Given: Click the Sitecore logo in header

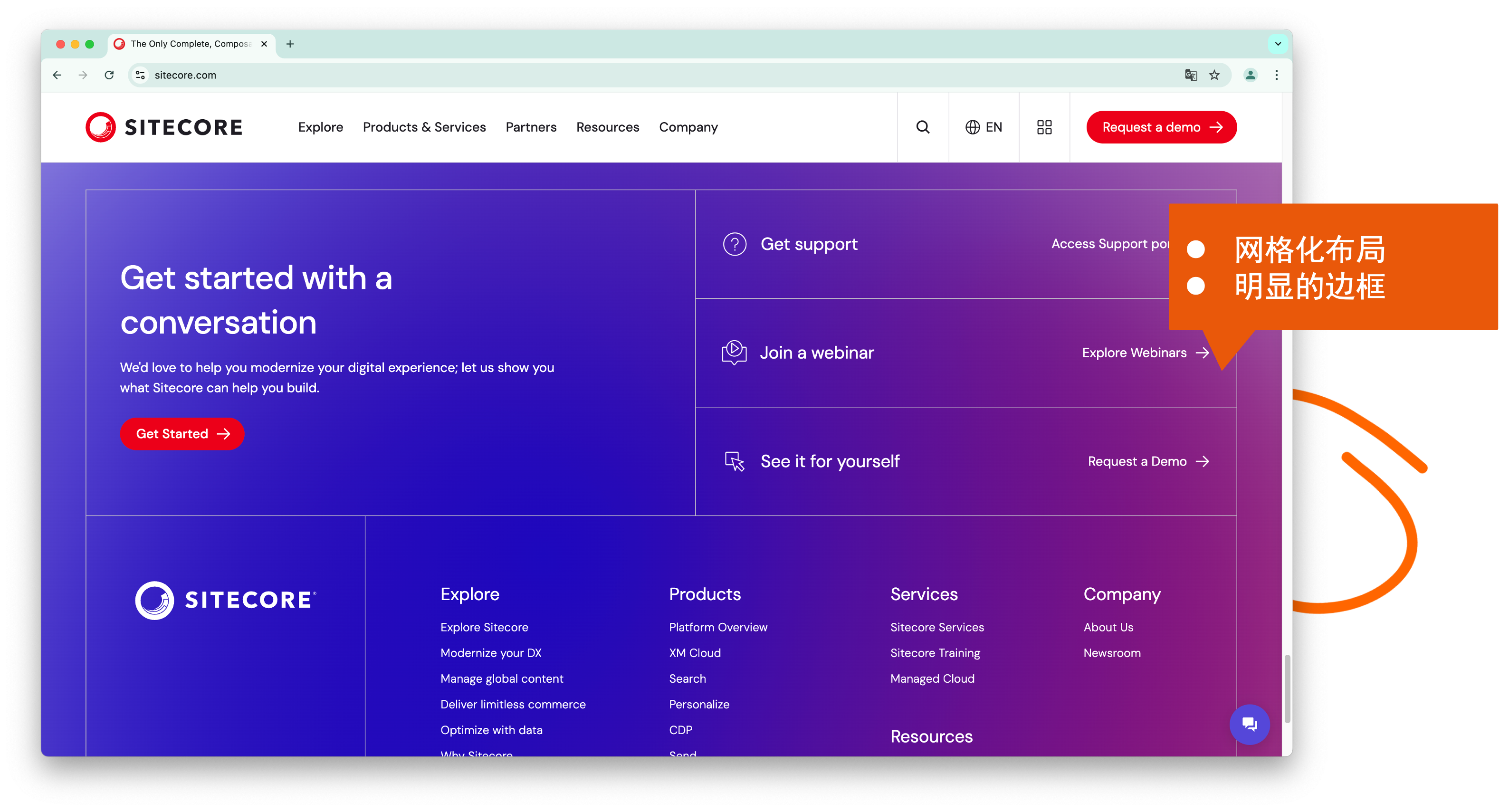Looking at the screenshot, I should pyautogui.click(x=164, y=127).
